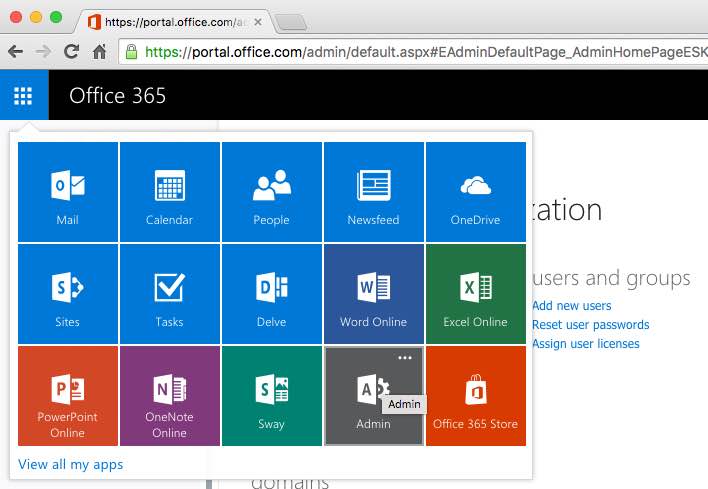Image resolution: width=708 pixels, height=489 pixels.
Task: Open the People app tile
Action: tap(272, 192)
